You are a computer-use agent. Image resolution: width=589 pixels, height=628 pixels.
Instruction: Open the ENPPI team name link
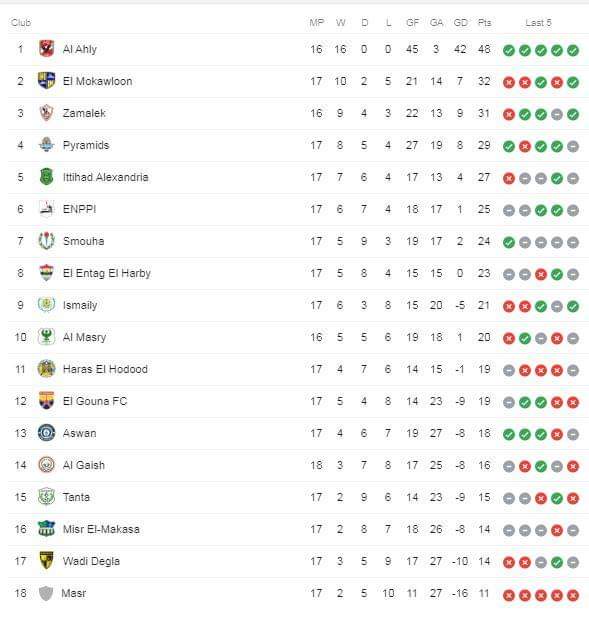click(x=79, y=209)
